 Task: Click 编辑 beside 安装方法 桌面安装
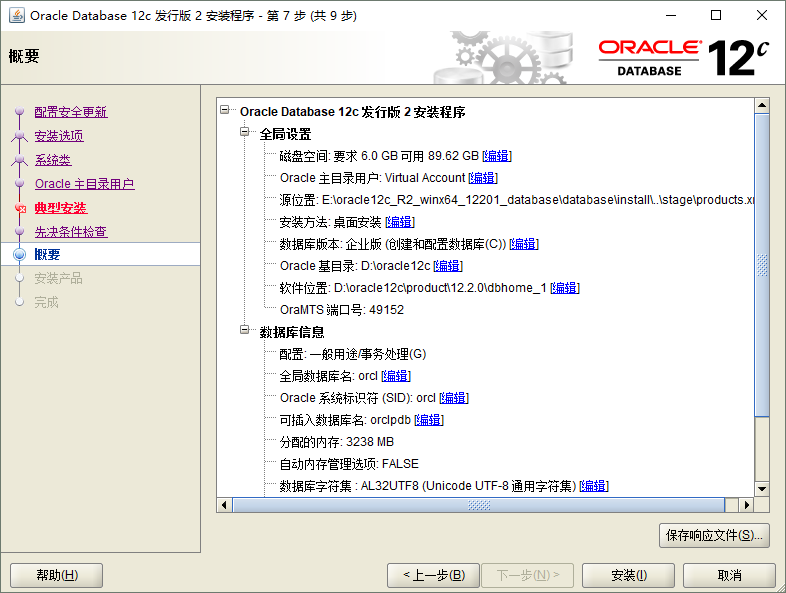pyautogui.click(x=400, y=222)
